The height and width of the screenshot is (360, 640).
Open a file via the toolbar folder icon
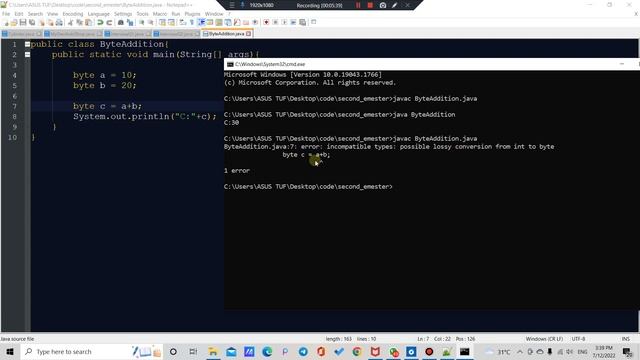tap(14, 22)
